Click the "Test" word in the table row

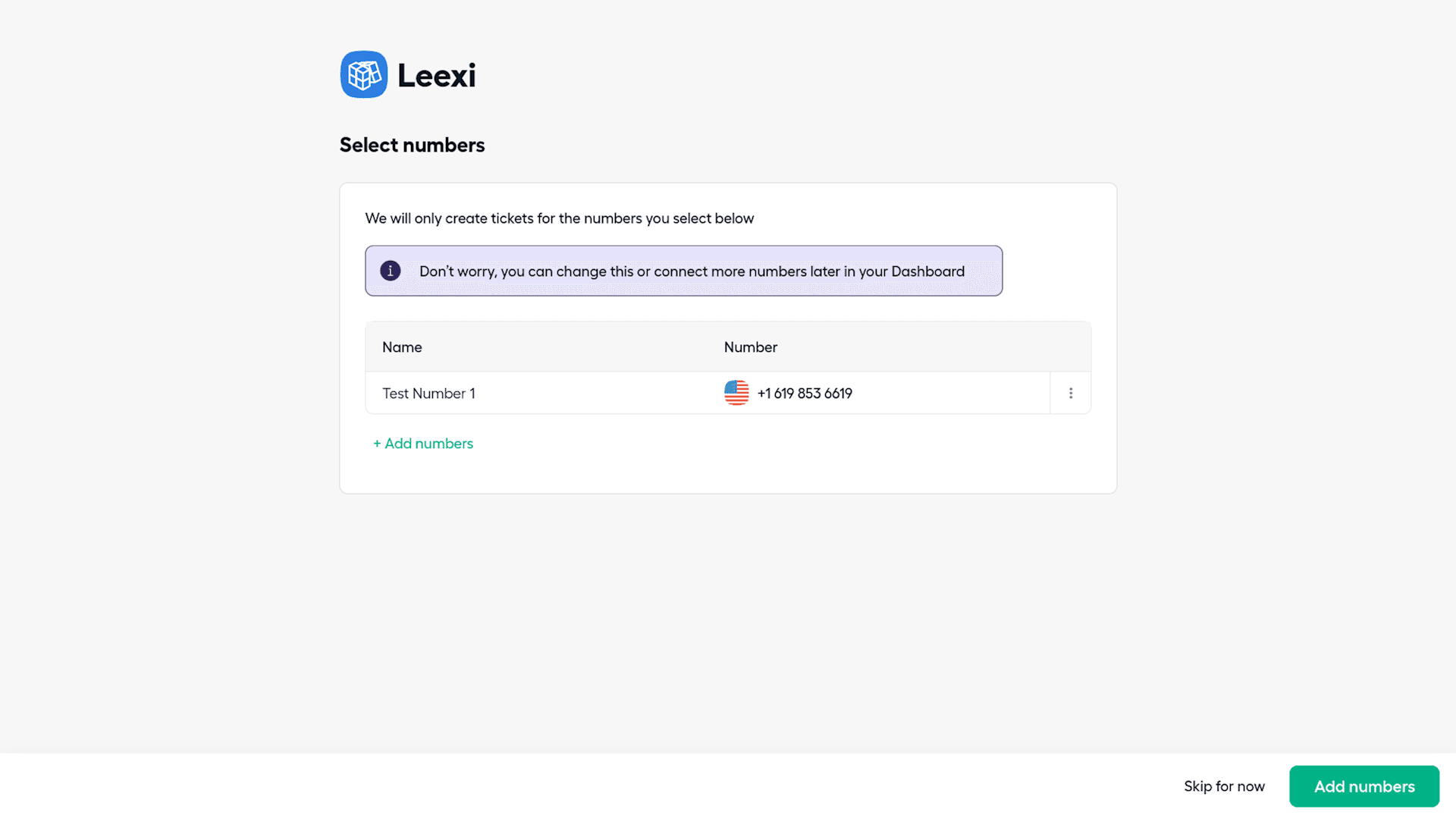pyautogui.click(x=395, y=394)
